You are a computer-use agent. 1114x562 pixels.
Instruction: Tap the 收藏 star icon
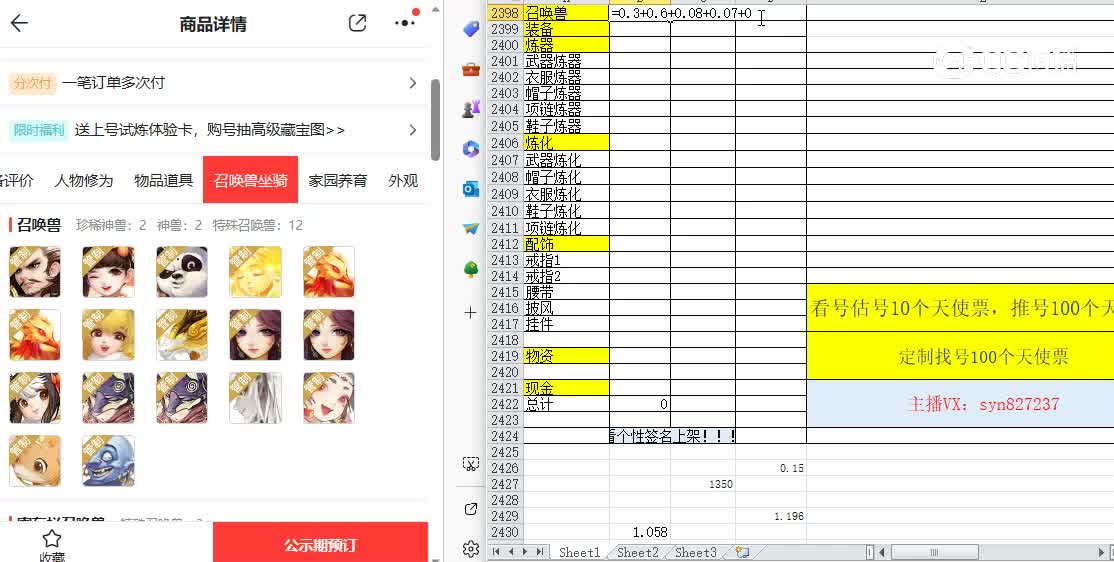[52, 539]
